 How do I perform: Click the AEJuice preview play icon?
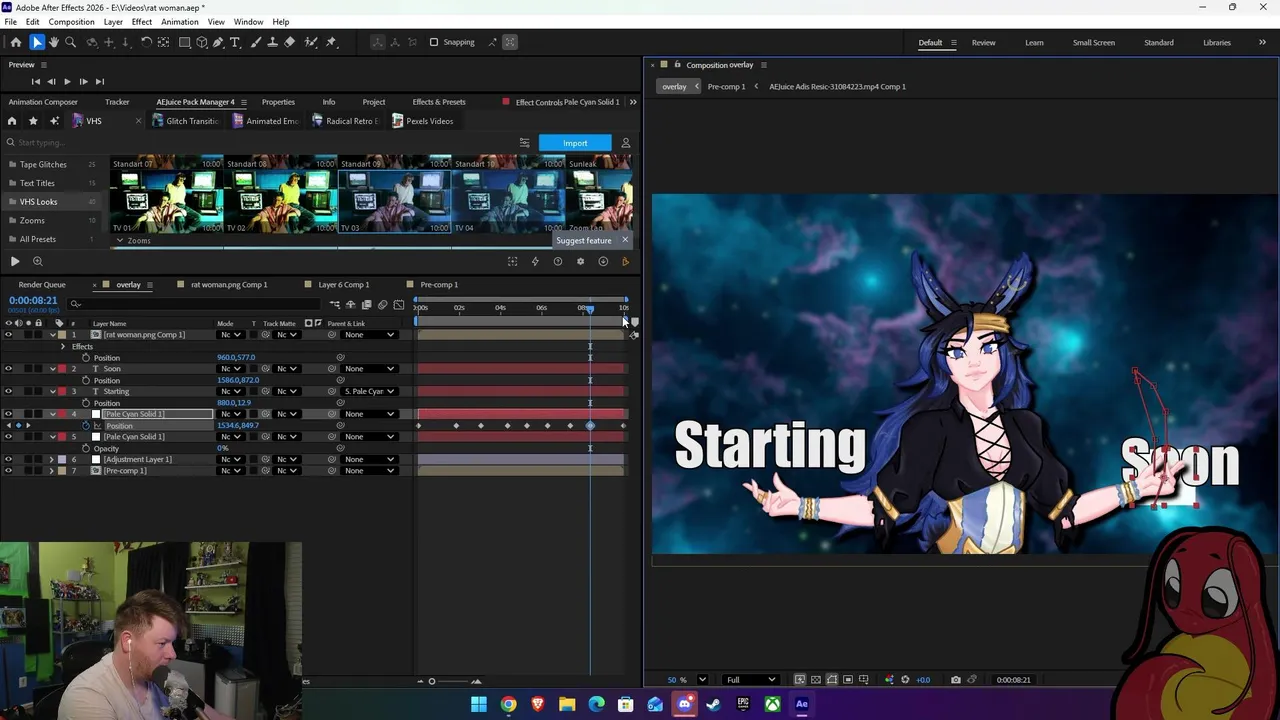(15, 261)
